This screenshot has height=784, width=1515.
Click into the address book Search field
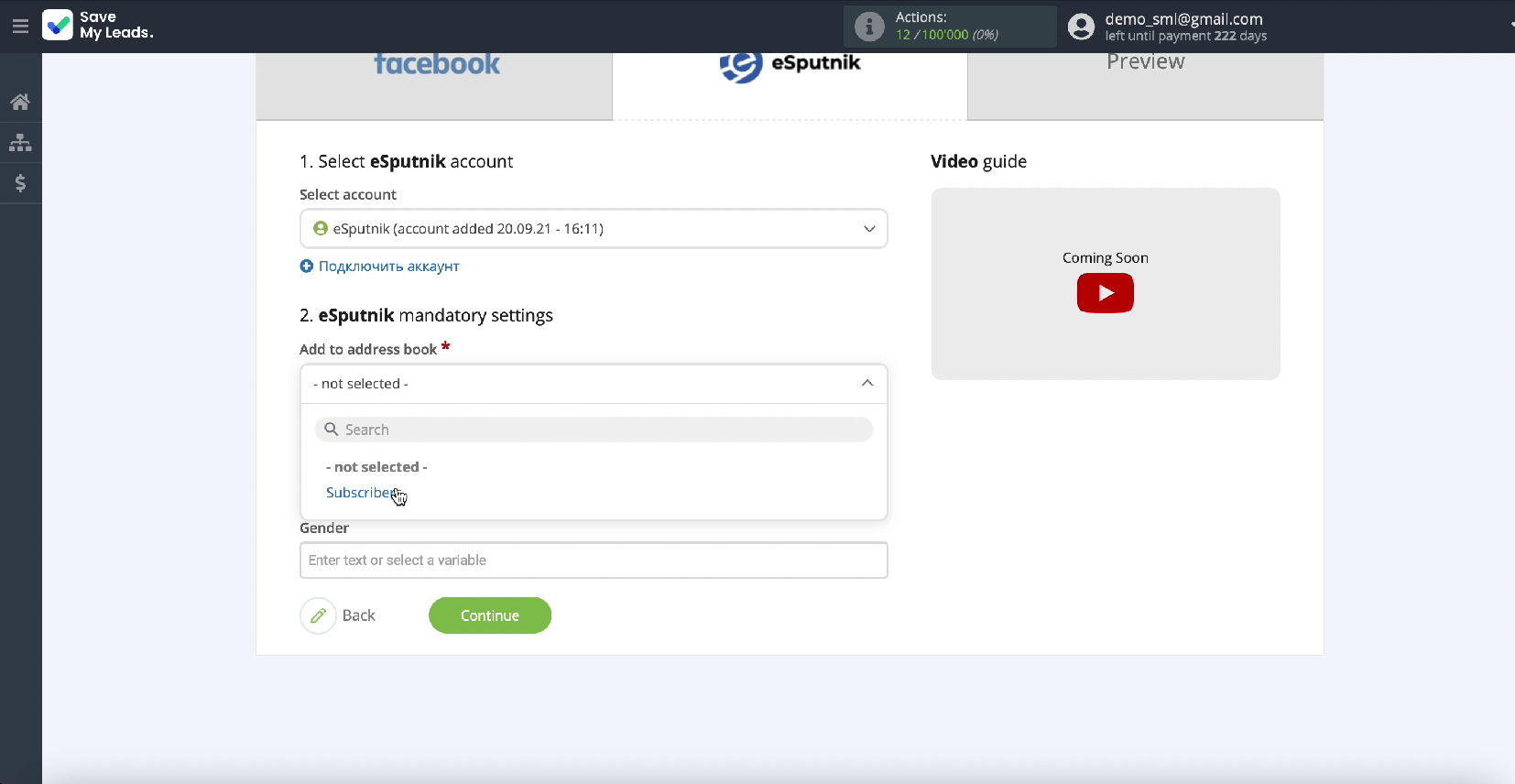(x=594, y=430)
